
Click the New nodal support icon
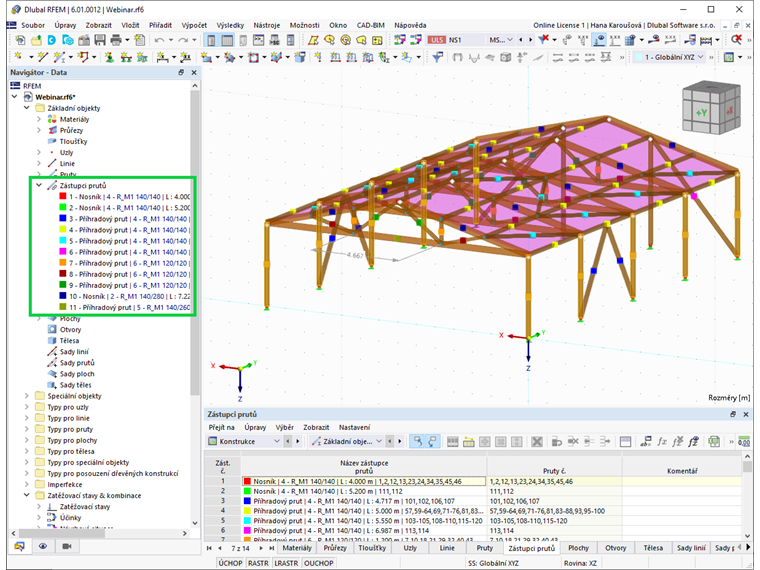(110, 57)
